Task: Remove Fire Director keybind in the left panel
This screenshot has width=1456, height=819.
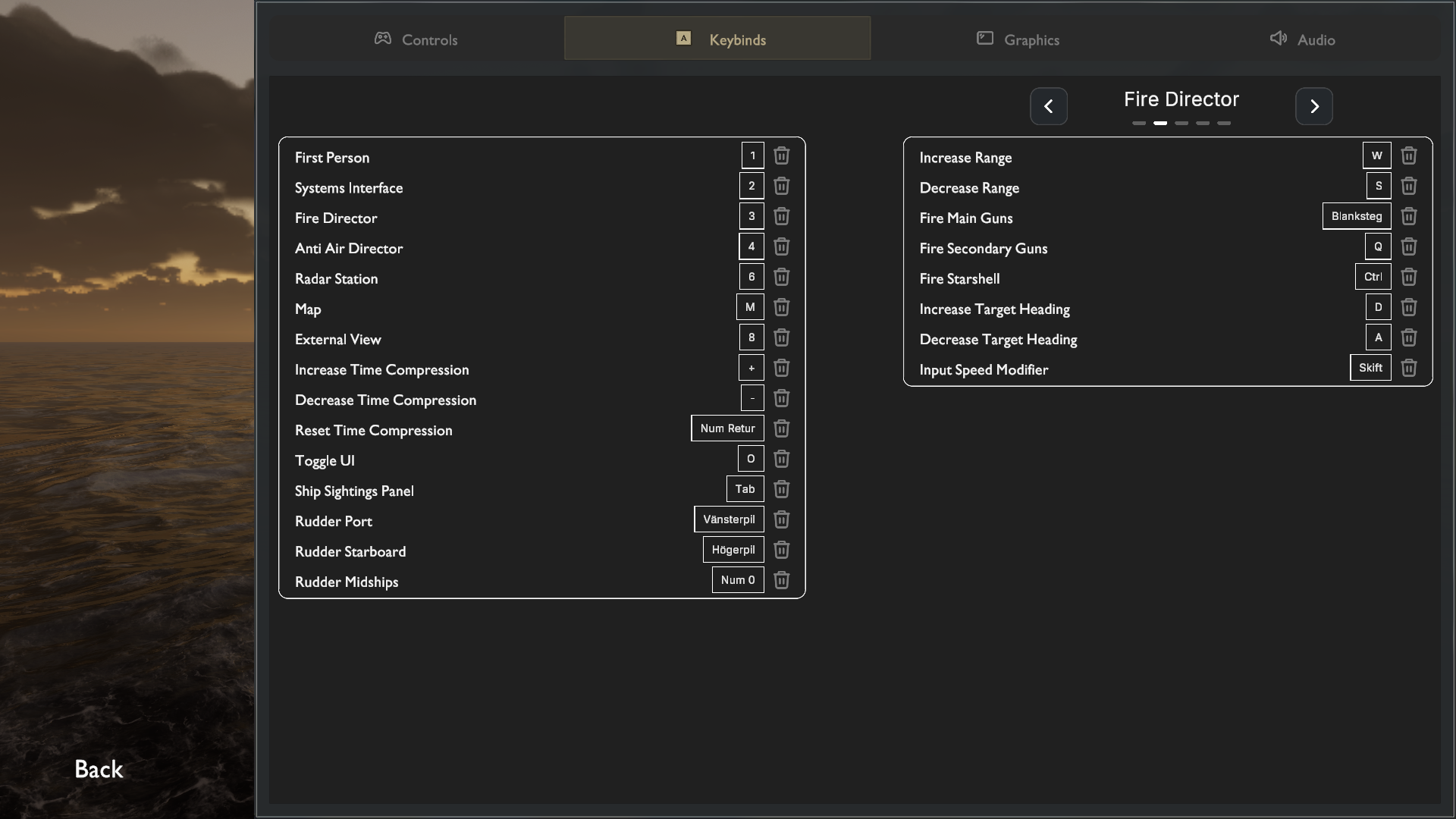Action: [781, 216]
